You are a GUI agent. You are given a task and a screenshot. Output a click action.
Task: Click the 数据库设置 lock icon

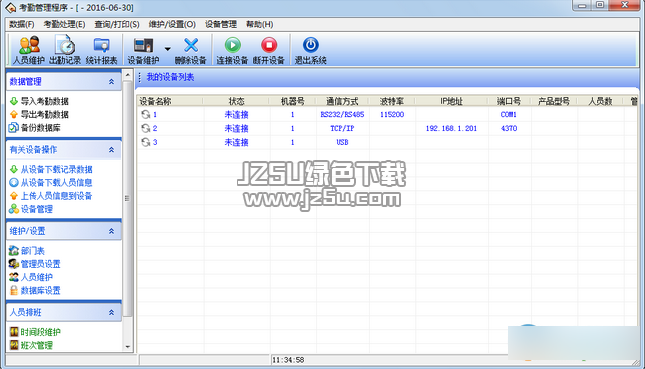14,290
